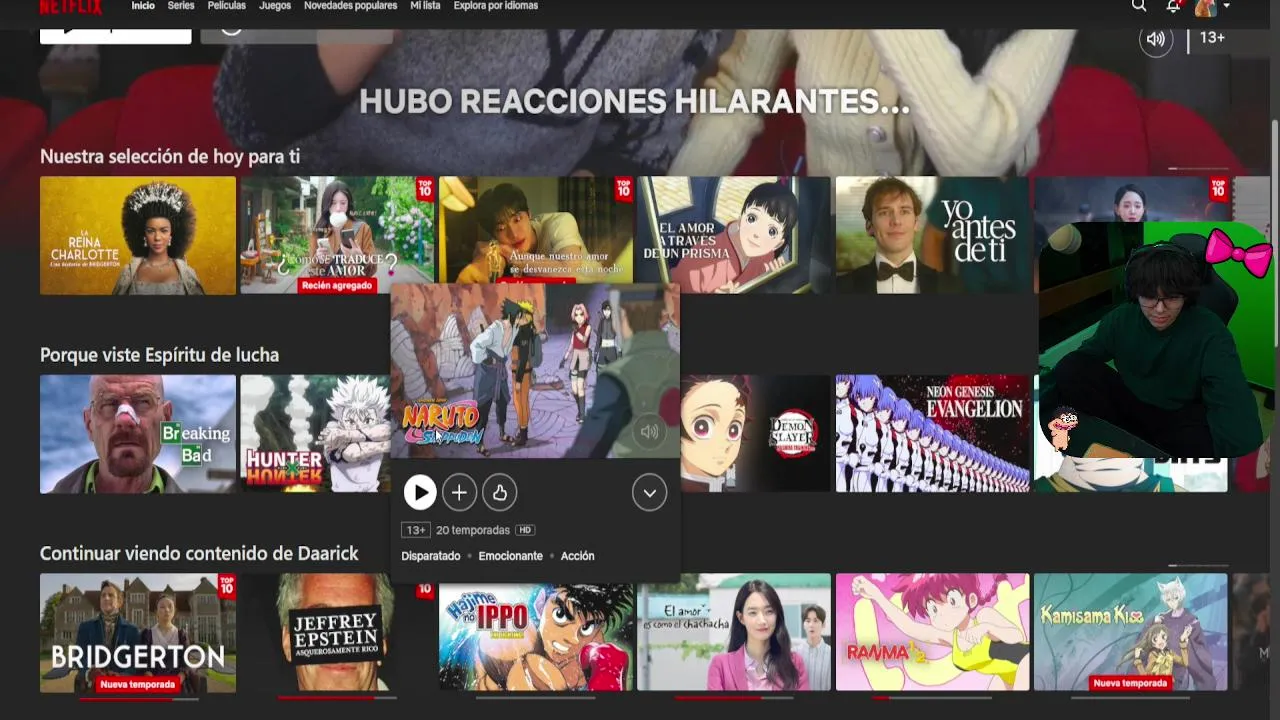Open Juegos menu item
The width and height of the screenshot is (1280, 720).
tap(275, 6)
